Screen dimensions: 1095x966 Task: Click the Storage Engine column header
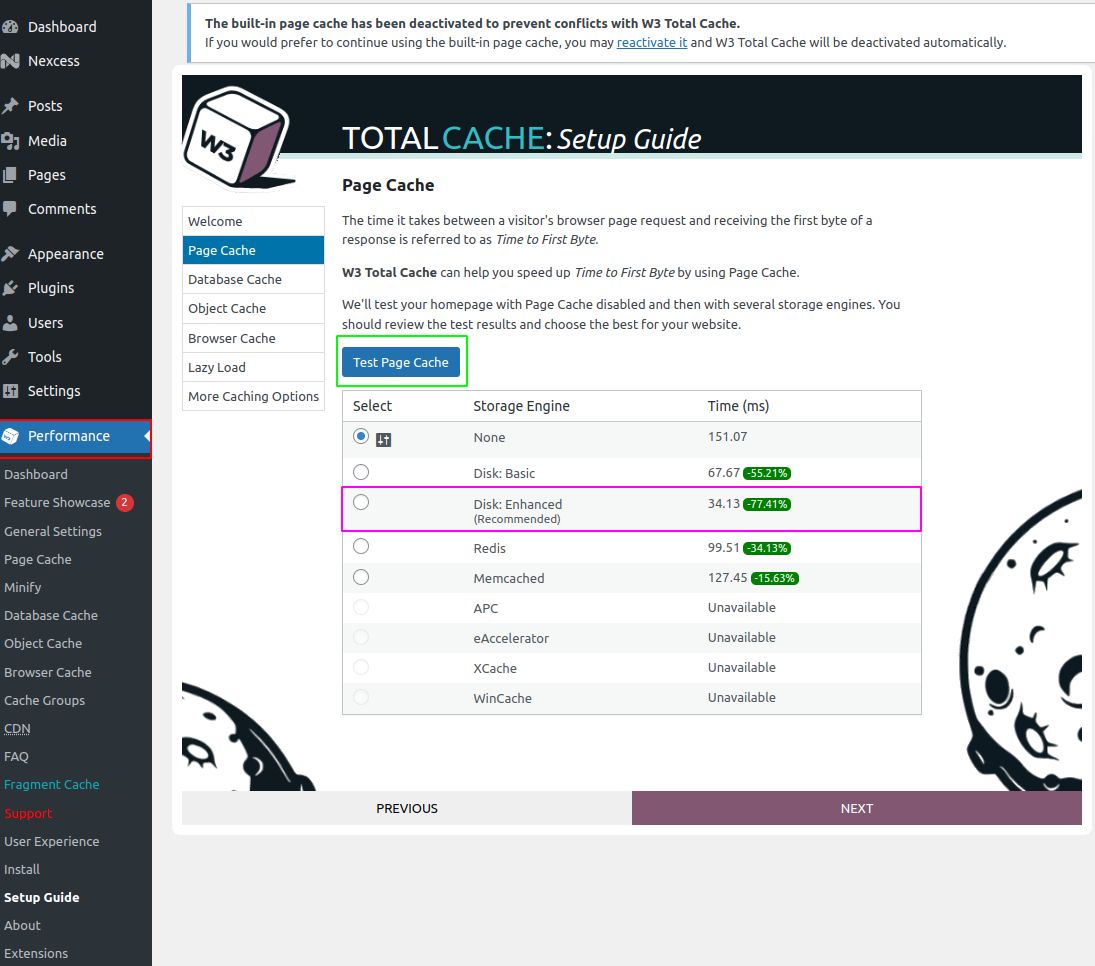click(521, 406)
